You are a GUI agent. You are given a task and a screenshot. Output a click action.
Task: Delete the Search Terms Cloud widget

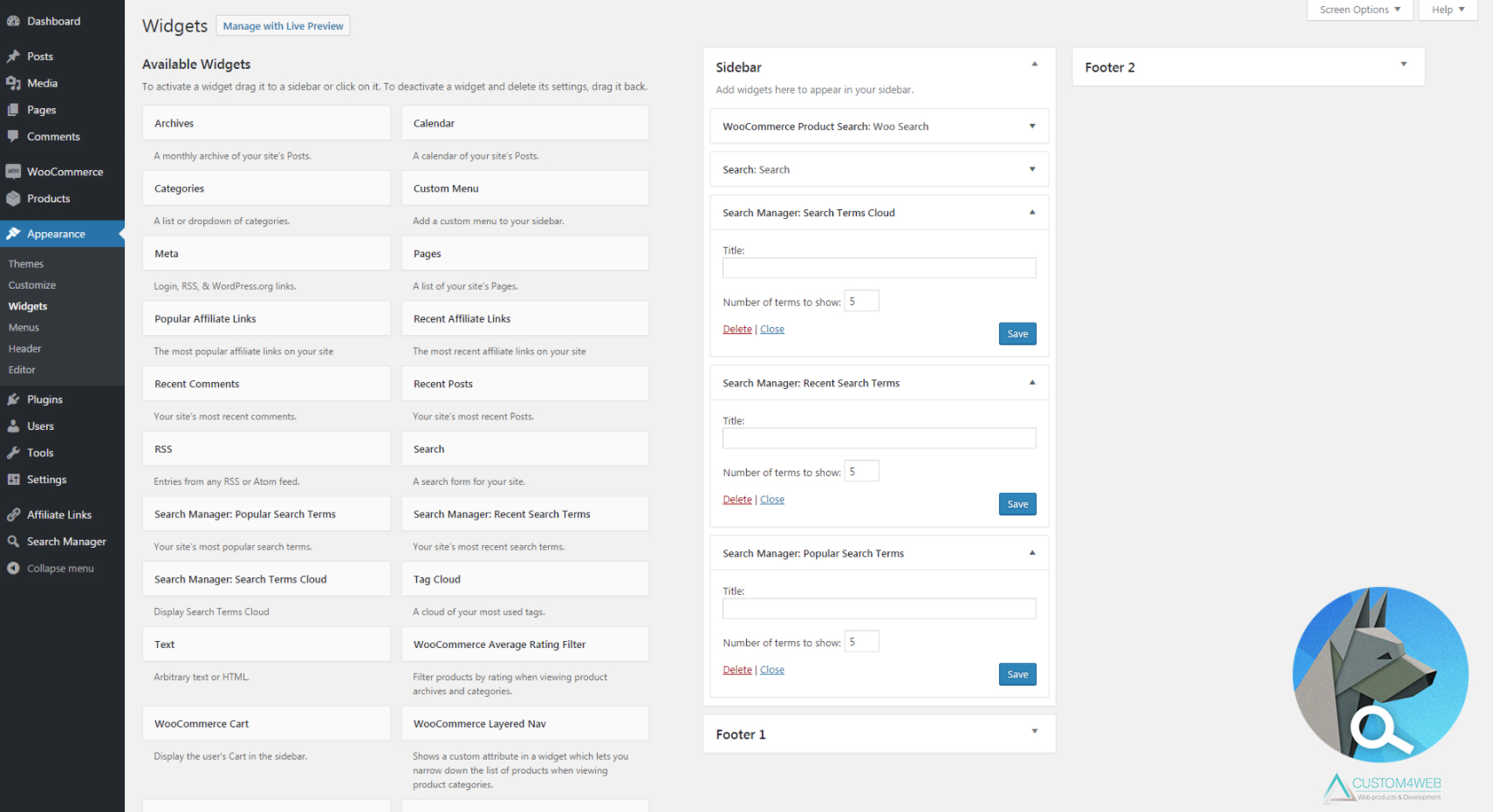[x=737, y=329]
